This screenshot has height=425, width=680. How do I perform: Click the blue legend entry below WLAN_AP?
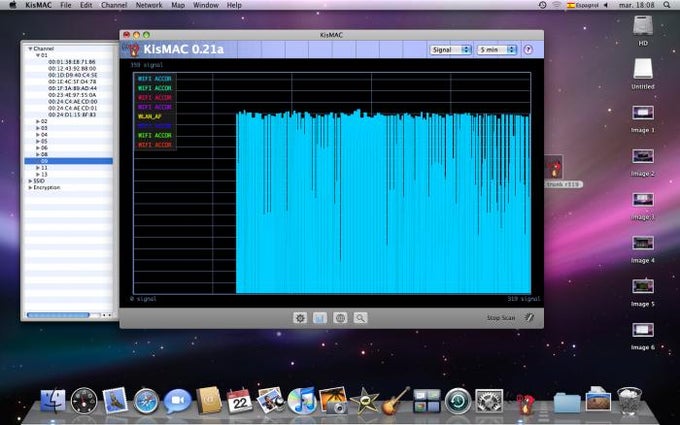coord(154,126)
